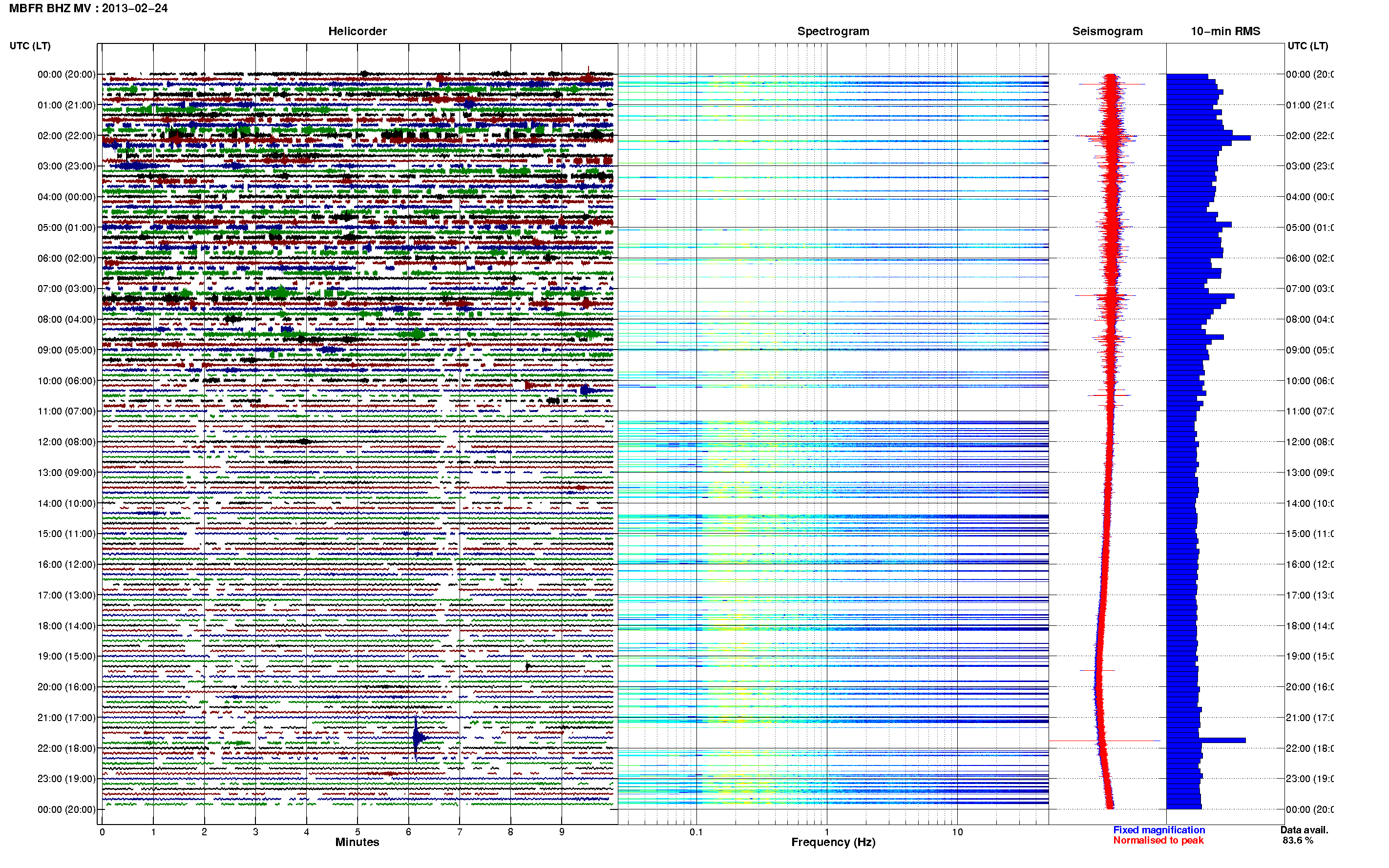Click the left time label '12:00 (08:00)'
Viewport: 1389px width, 868px height.
coord(66,442)
